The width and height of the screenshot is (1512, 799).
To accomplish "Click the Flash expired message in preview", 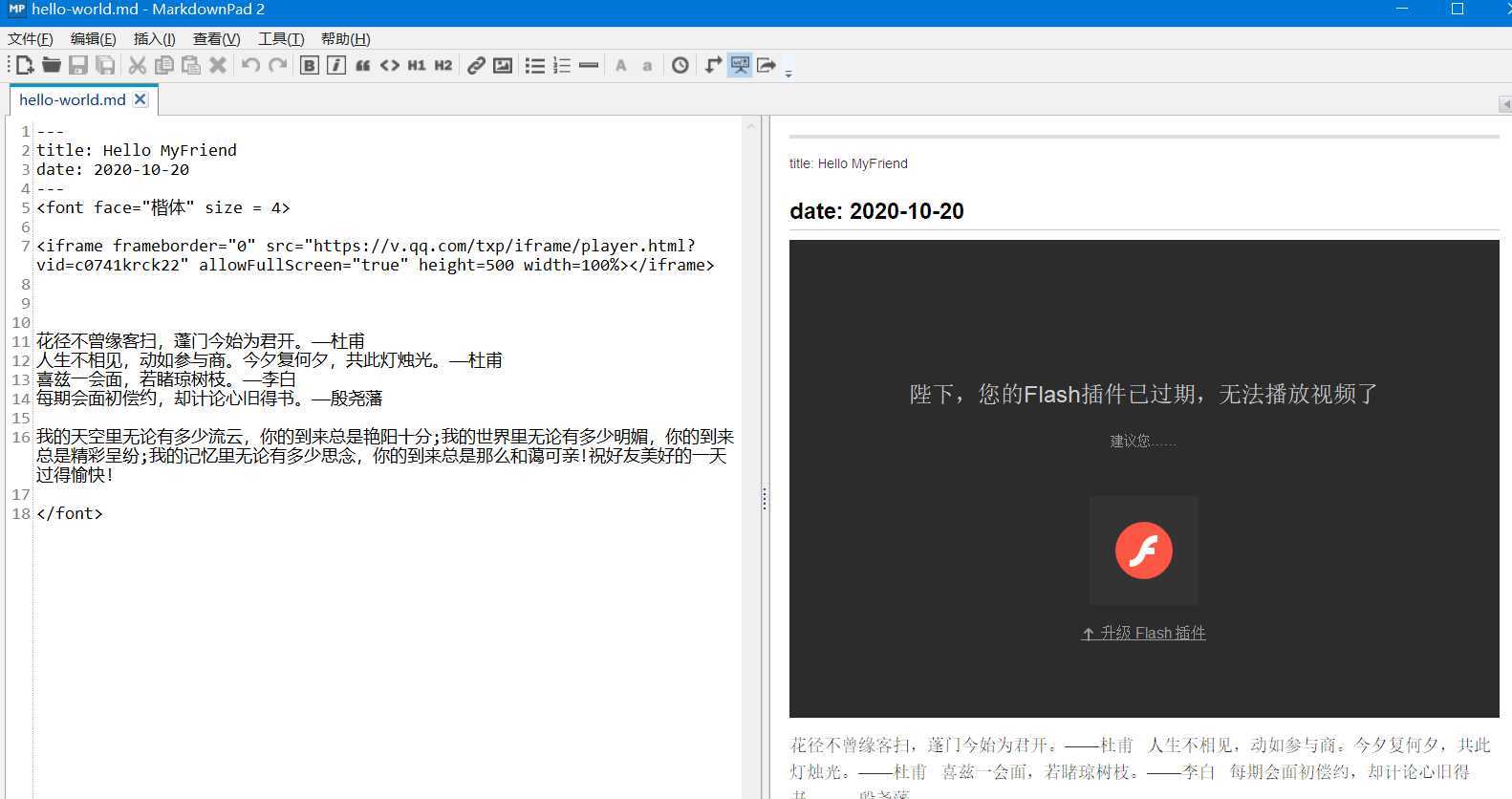I will 1144,394.
